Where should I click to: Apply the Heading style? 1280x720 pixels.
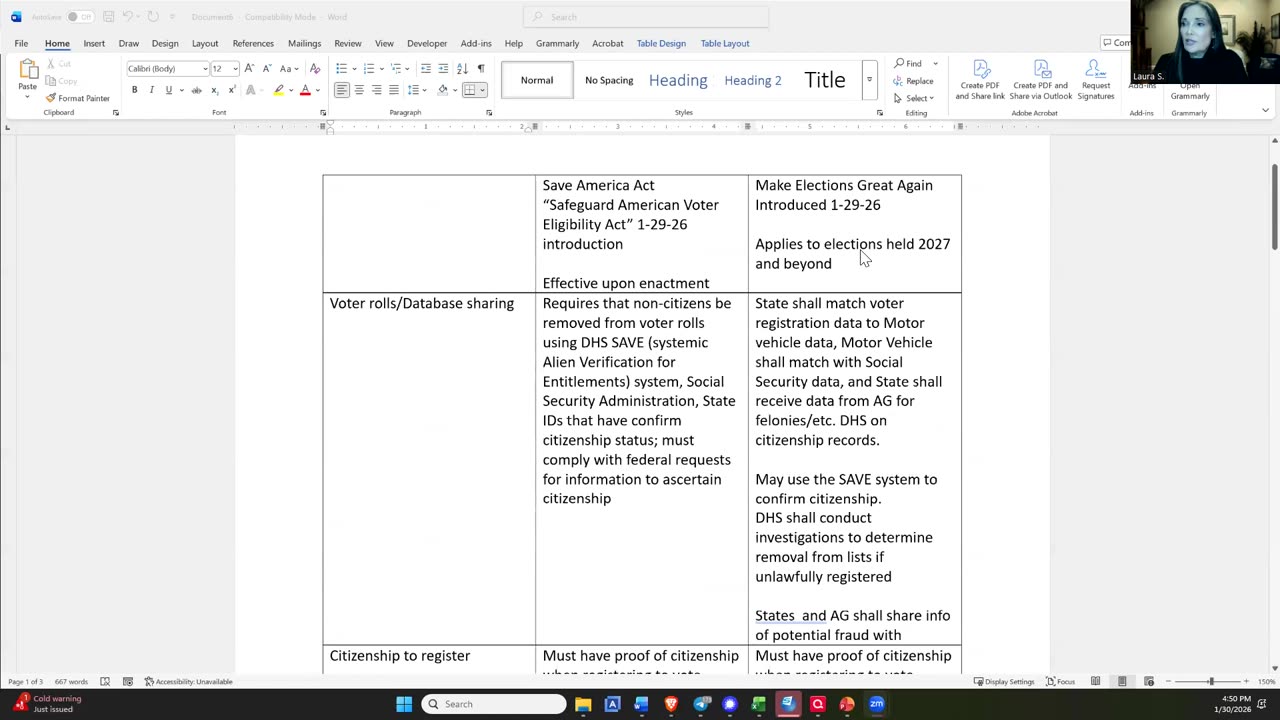678,80
